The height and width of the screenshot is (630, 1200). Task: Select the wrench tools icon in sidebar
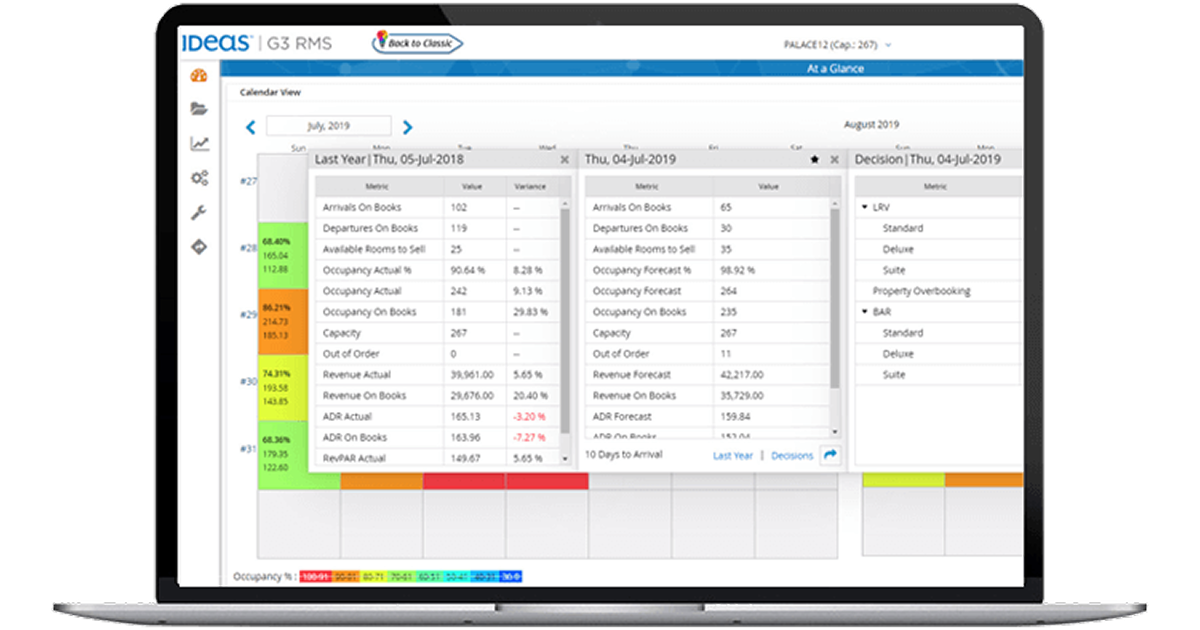(x=199, y=211)
